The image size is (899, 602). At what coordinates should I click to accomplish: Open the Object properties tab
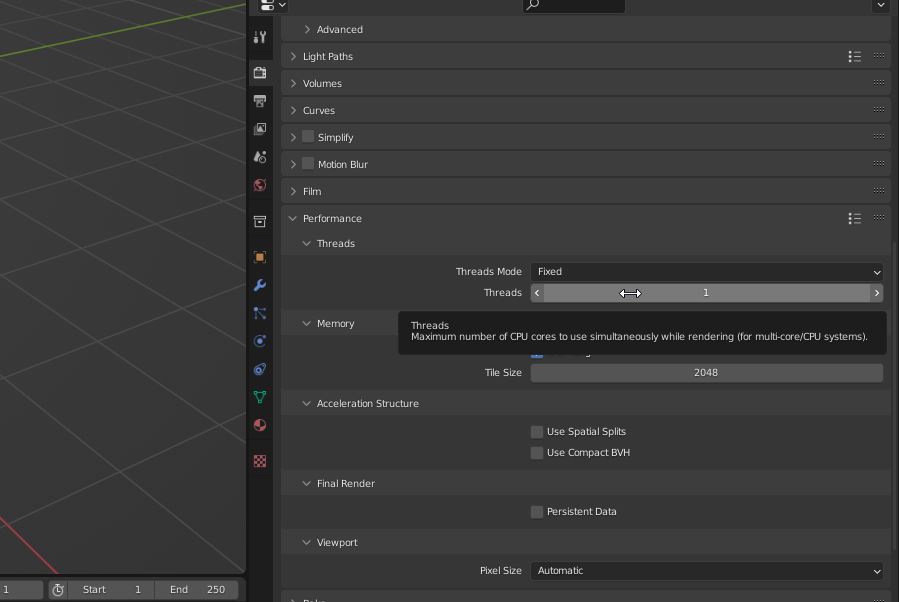click(260, 257)
